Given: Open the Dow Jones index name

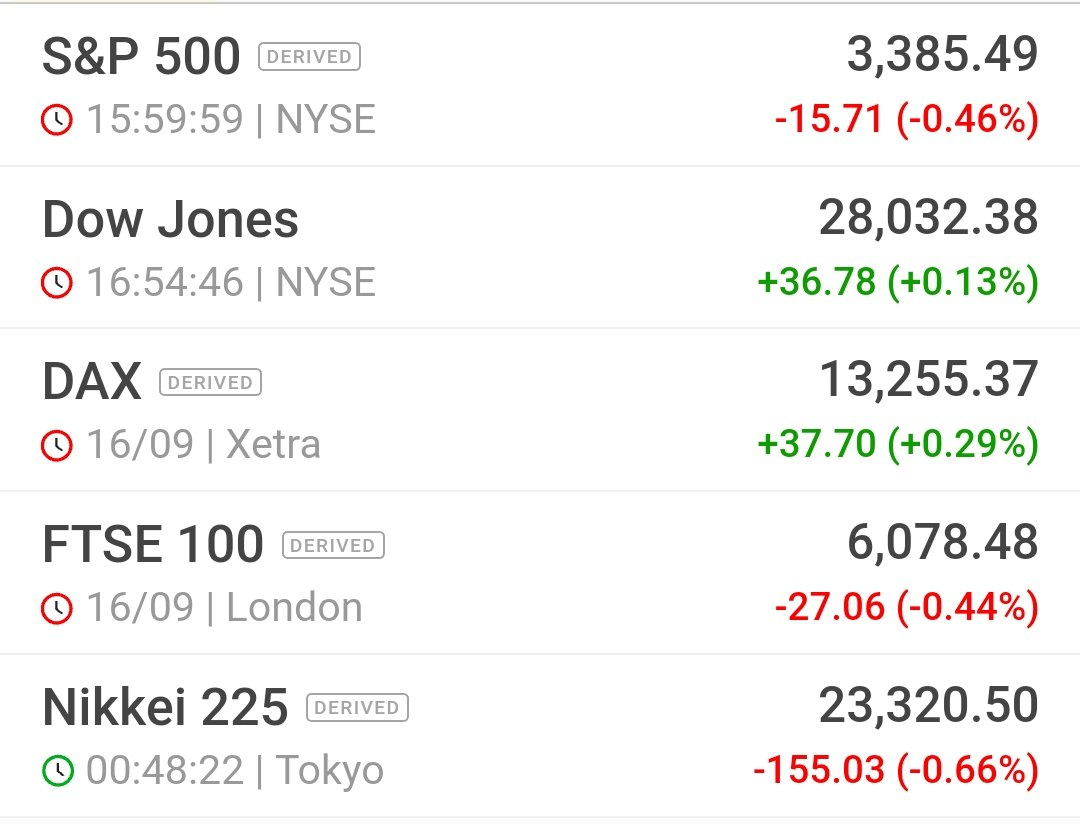Looking at the screenshot, I should click(x=170, y=219).
